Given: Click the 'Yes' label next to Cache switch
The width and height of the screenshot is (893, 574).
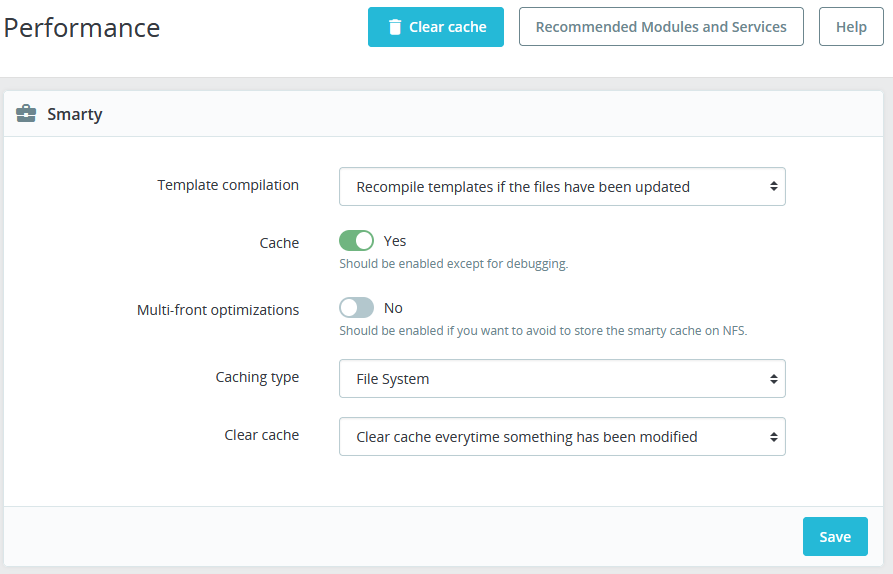Looking at the screenshot, I should coord(395,241).
